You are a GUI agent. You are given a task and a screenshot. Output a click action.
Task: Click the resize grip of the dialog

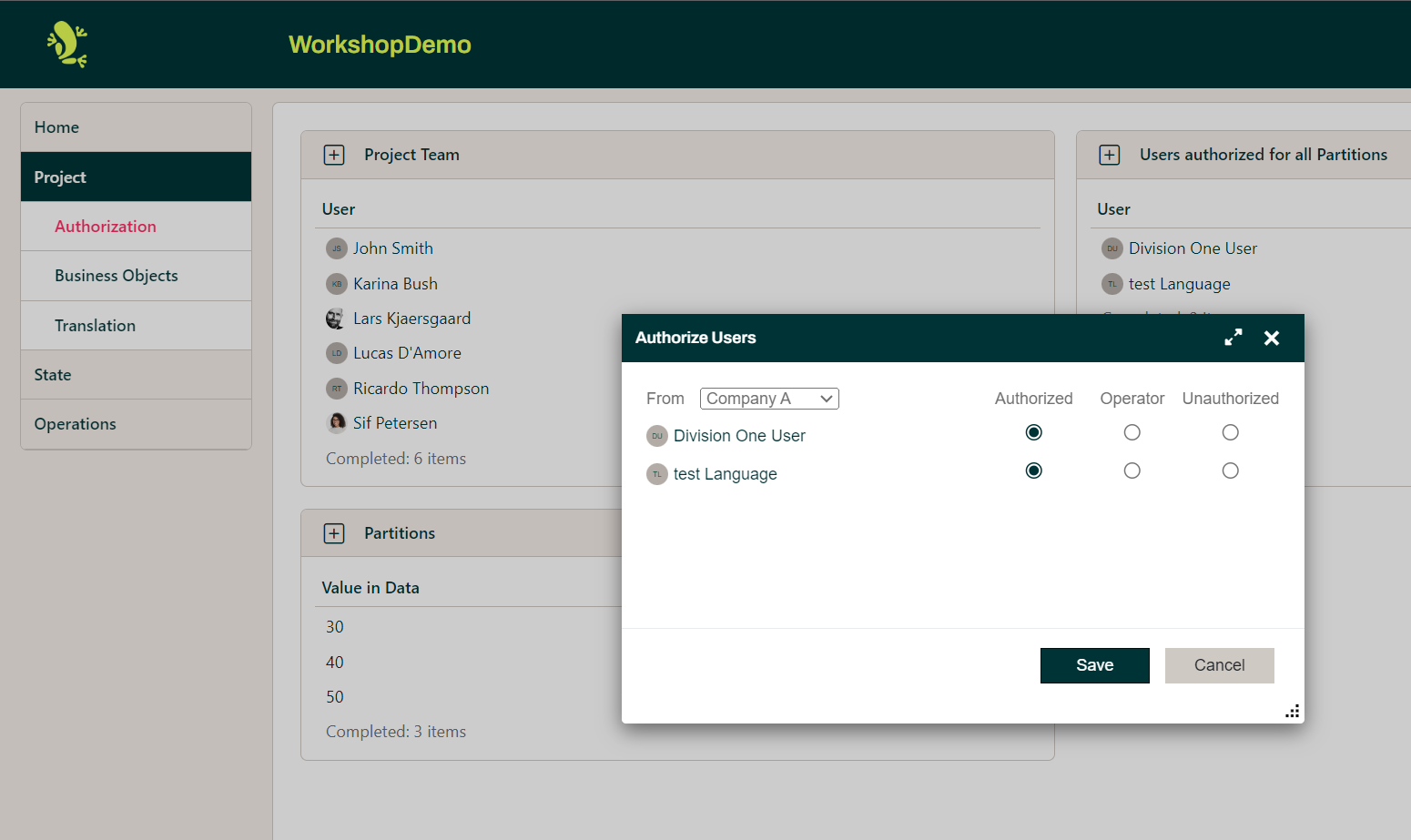tap(1292, 711)
